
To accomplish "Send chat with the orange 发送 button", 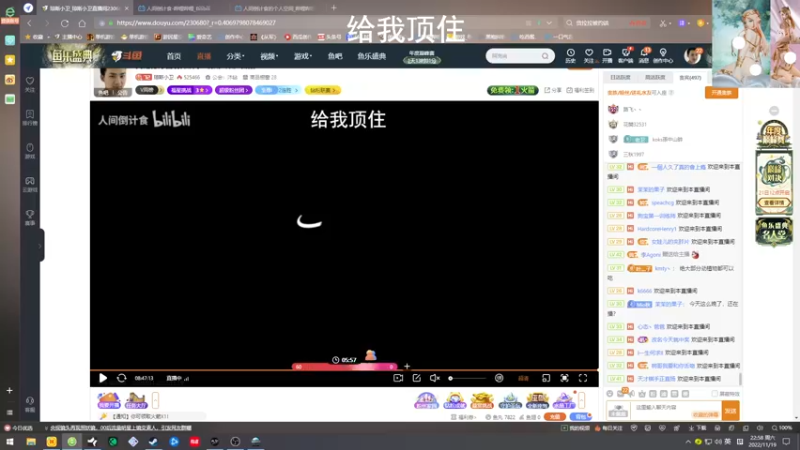I will (730, 411).
